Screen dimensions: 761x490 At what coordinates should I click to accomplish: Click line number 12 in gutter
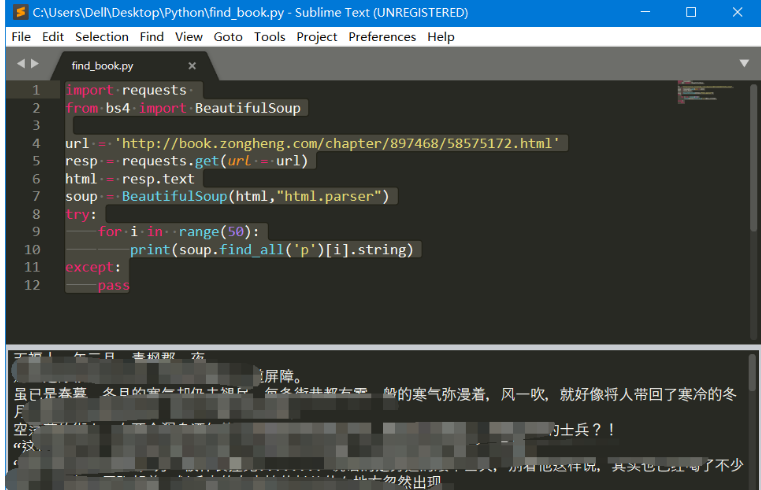coord(32,285)
